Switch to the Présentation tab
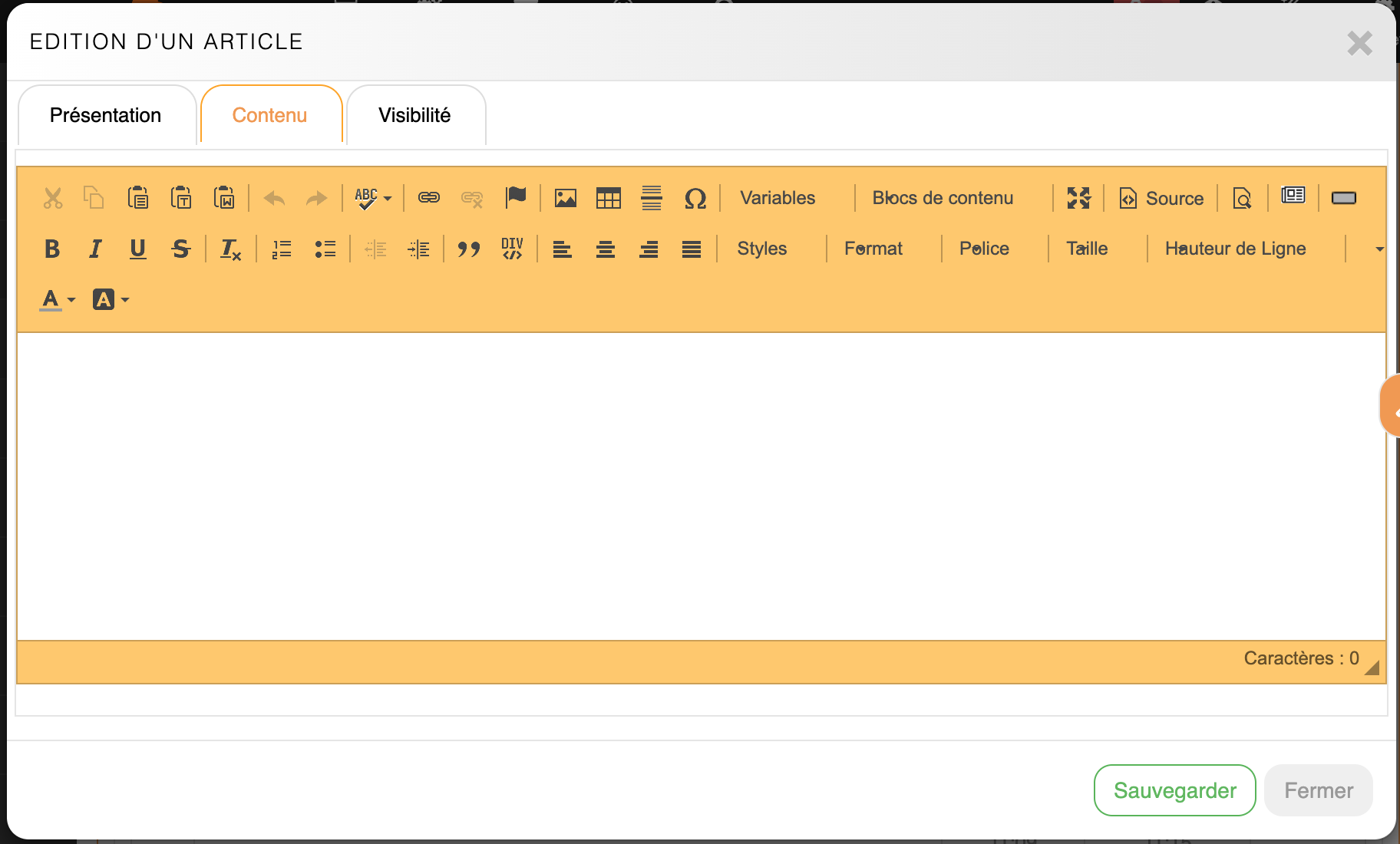Viewport: 1400px width, 844px height. pyautogui.click(x=106, y=115)
